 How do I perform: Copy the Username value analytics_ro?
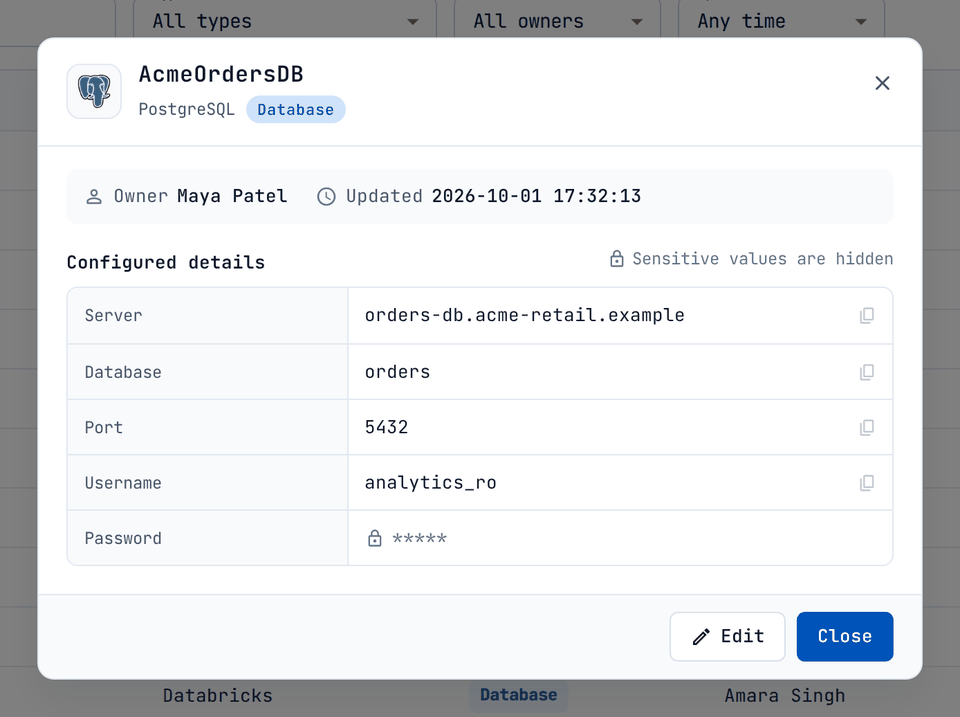pos(866,482)
